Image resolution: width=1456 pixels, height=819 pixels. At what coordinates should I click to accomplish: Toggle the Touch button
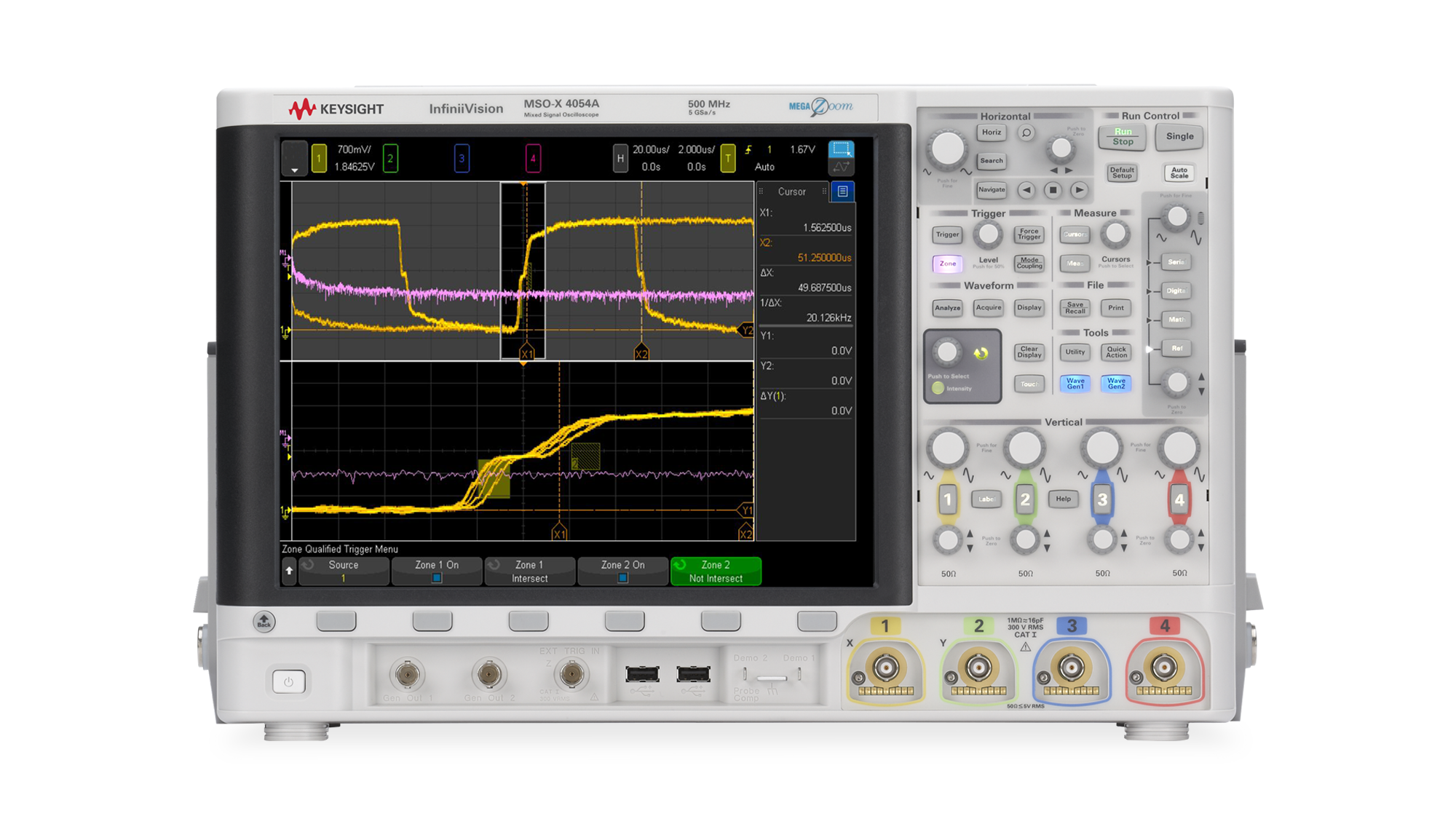1029,384
